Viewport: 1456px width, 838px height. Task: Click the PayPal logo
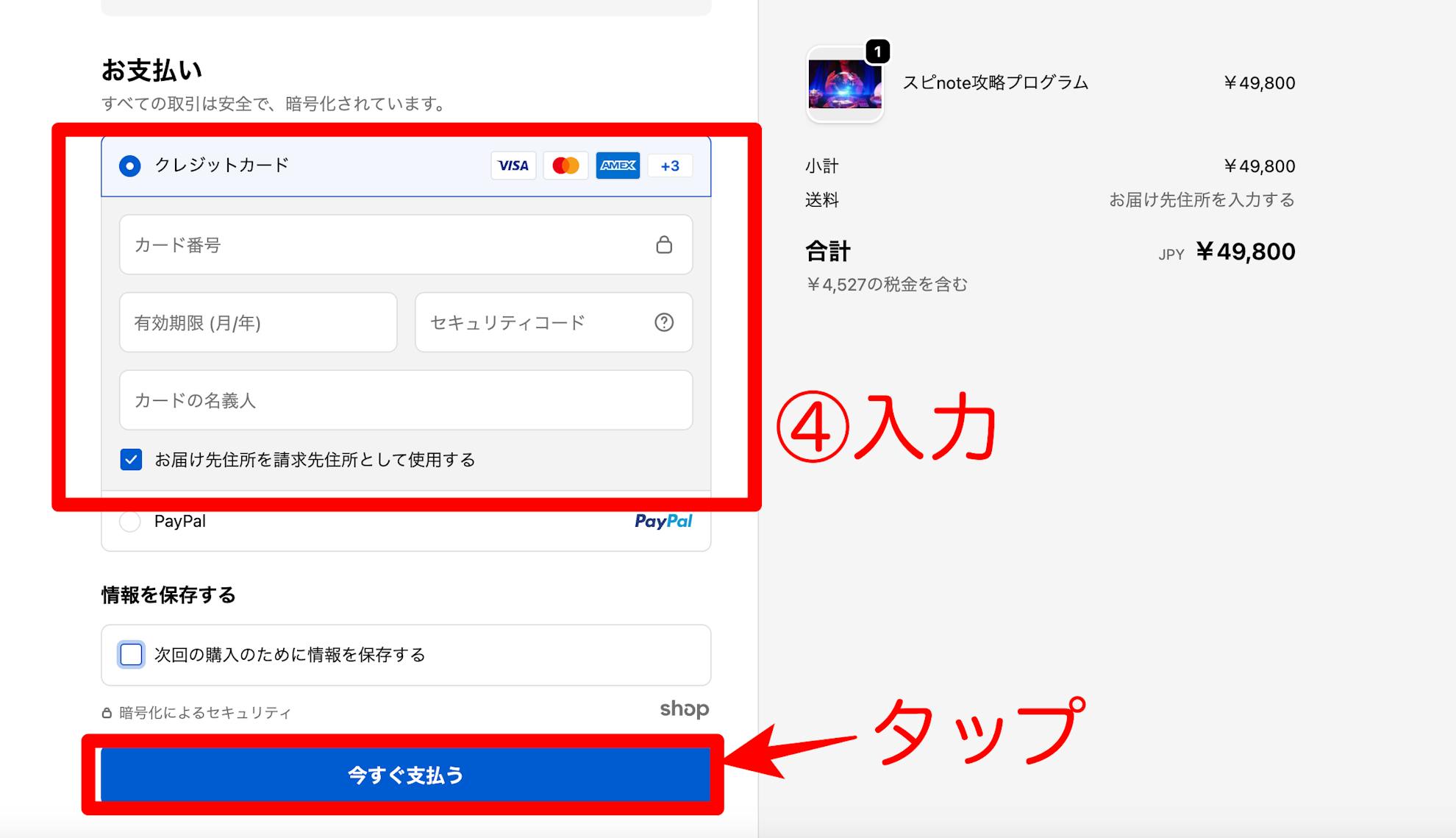pyautogui.click(x=663, y=521)
